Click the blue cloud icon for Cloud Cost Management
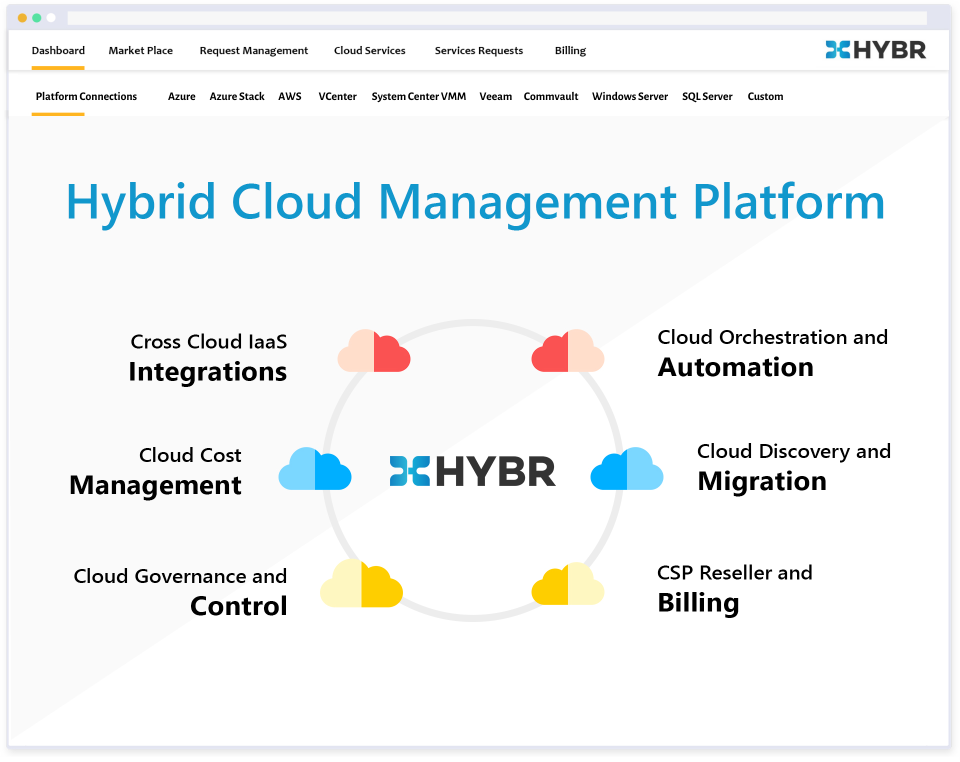Image resolution: width=960 pixels, height=762 pixels. [x=315, y=468]
